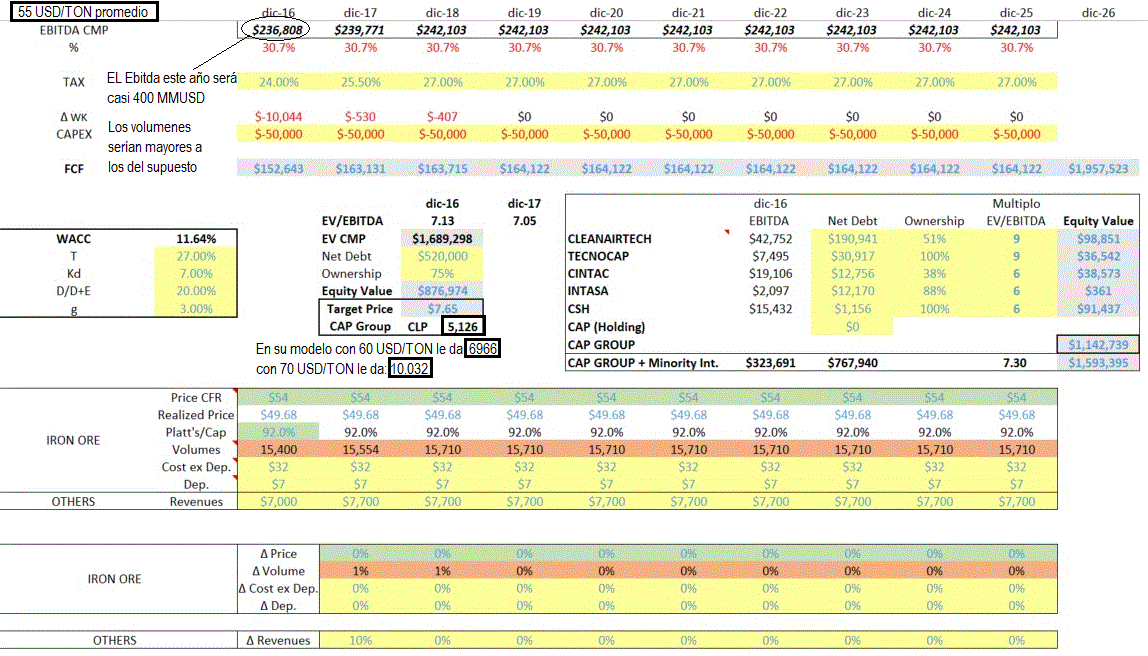Click the first ΔVolume 1% cell
The image size is (1148, 656).
[360, 571]
